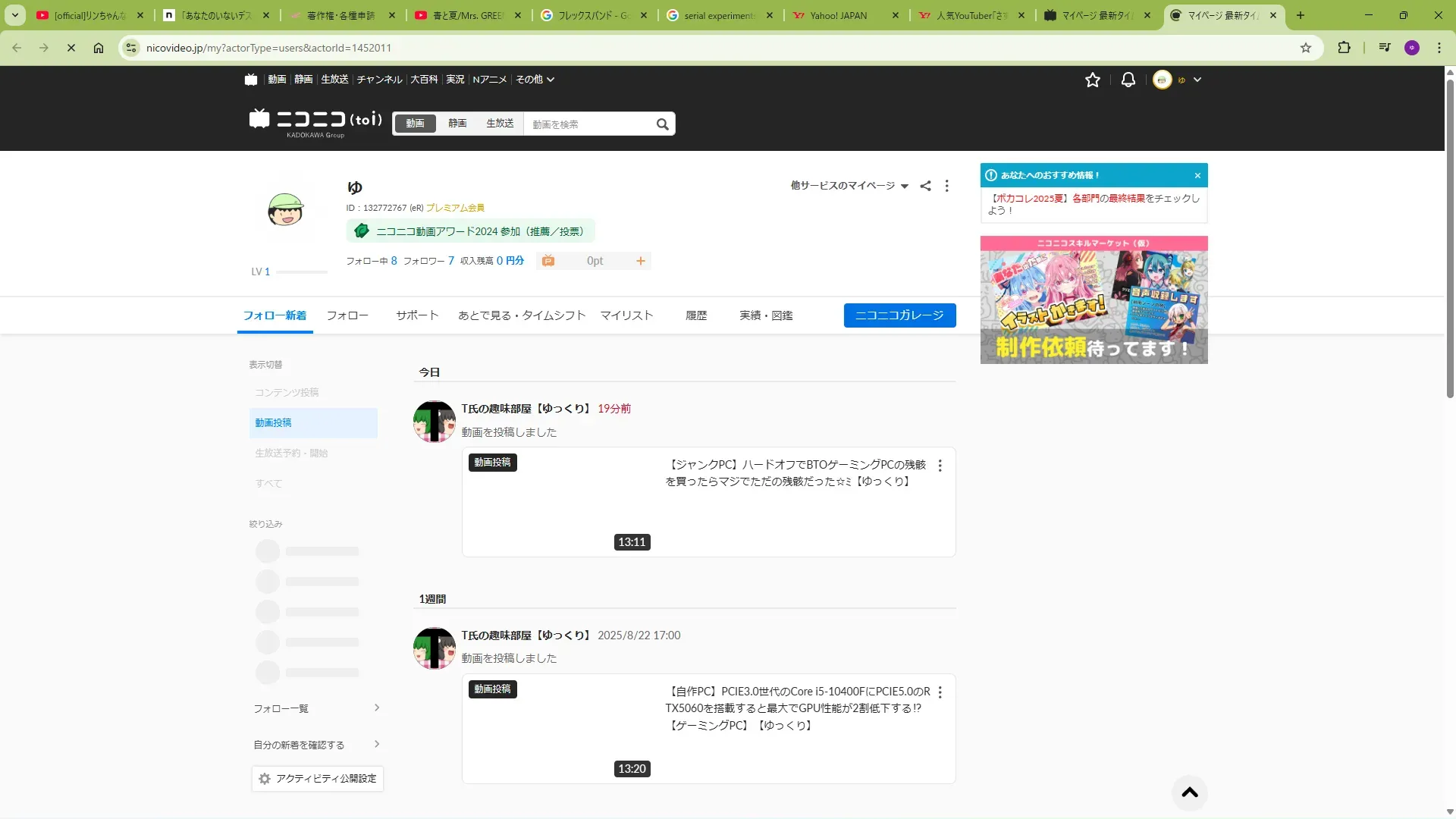Click the star favorites icon in header
The height and width of the screenshot is (819, 1456).
pyautogui.click(x=1092, y=80)
